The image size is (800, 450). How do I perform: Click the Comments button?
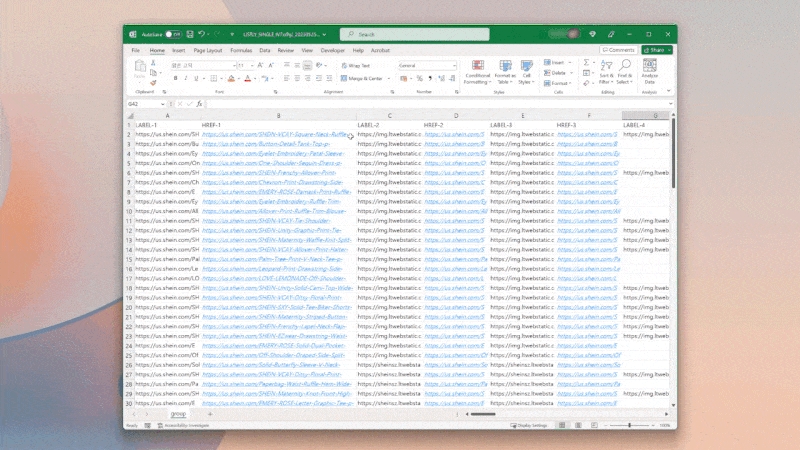pos(617,49)
